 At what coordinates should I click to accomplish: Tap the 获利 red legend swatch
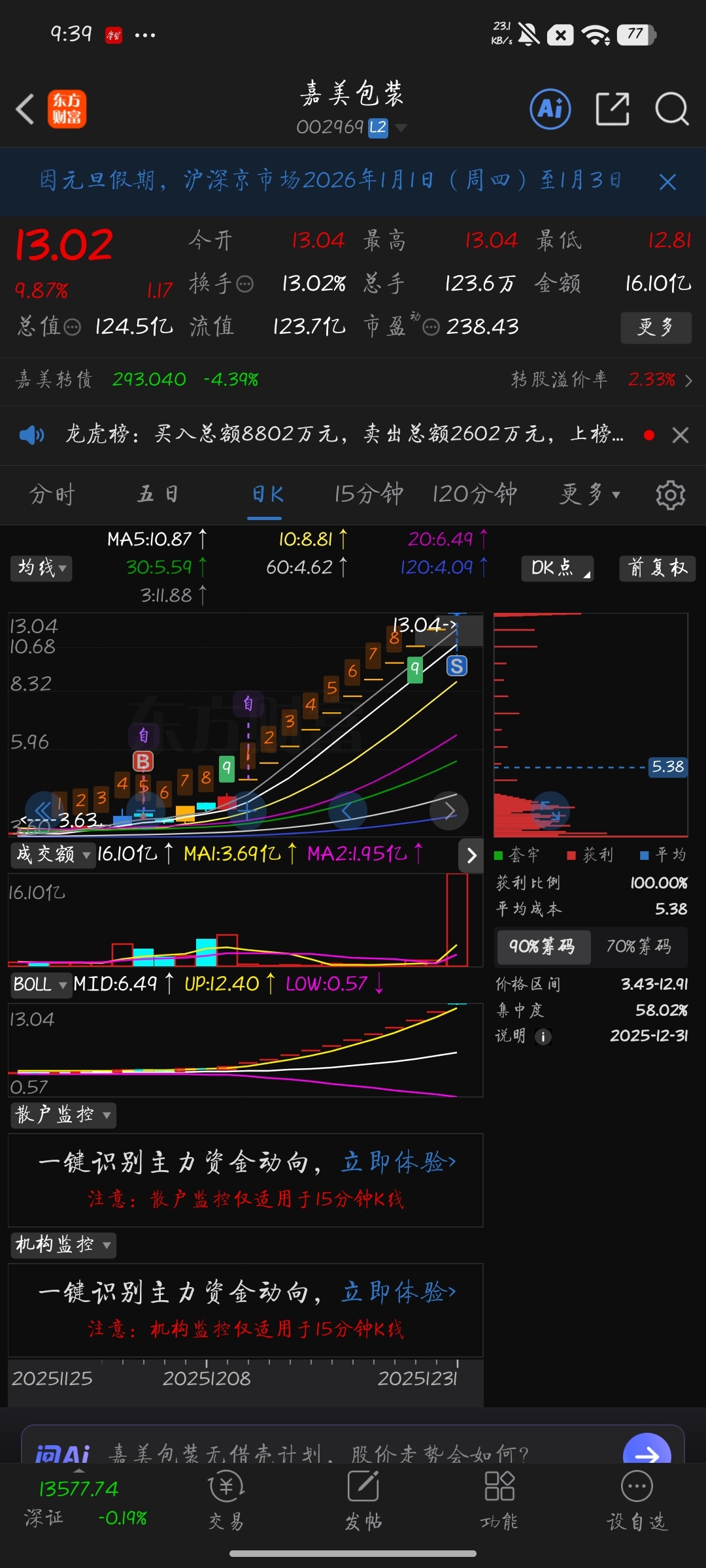pos(571,856)
